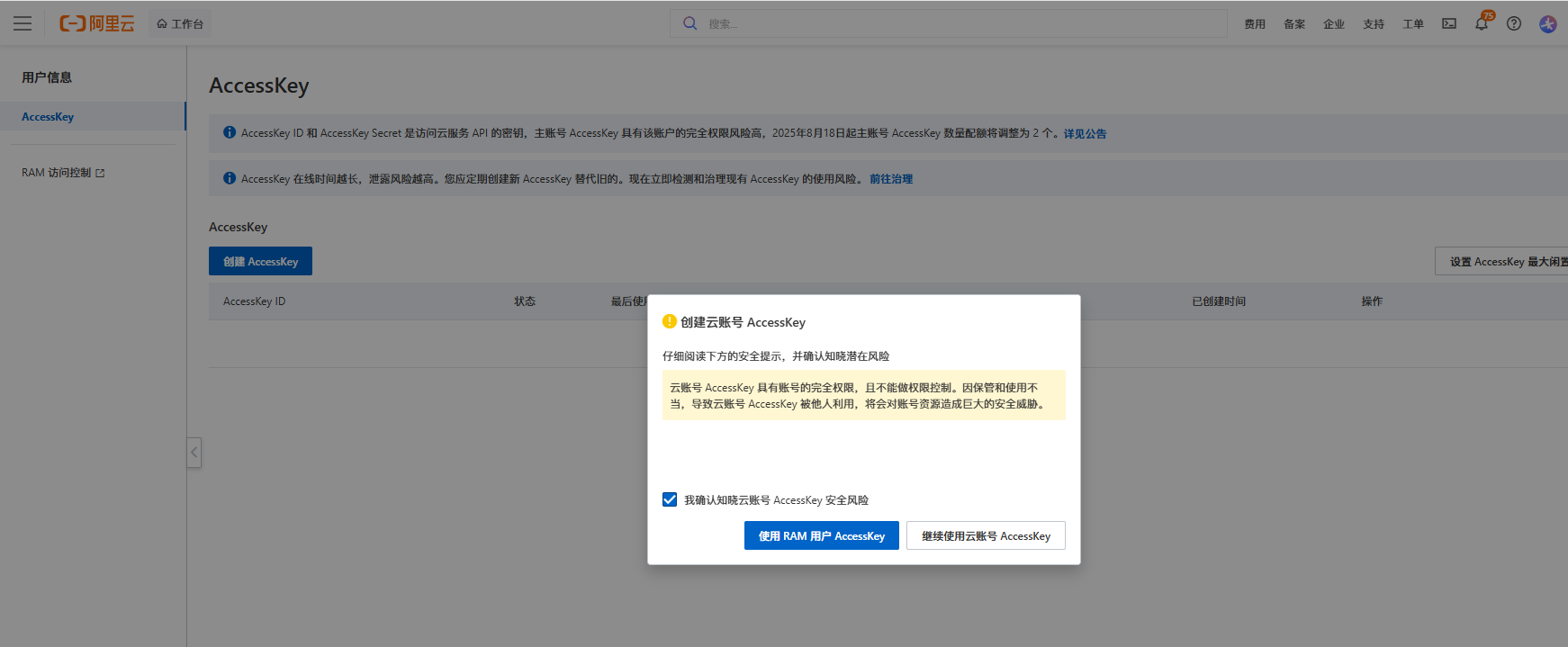The width and height of the screenshot is (1568, 647).
Task: Click the Alibaba Cloud logo
Action: tap(97, 23)
